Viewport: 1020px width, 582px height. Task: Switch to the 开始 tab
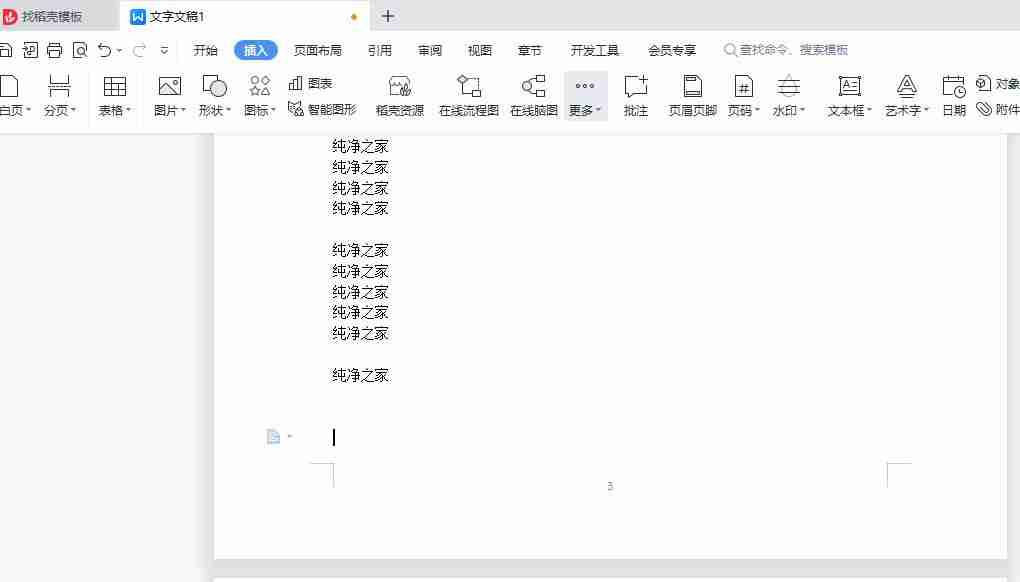(x=206, y=50)
